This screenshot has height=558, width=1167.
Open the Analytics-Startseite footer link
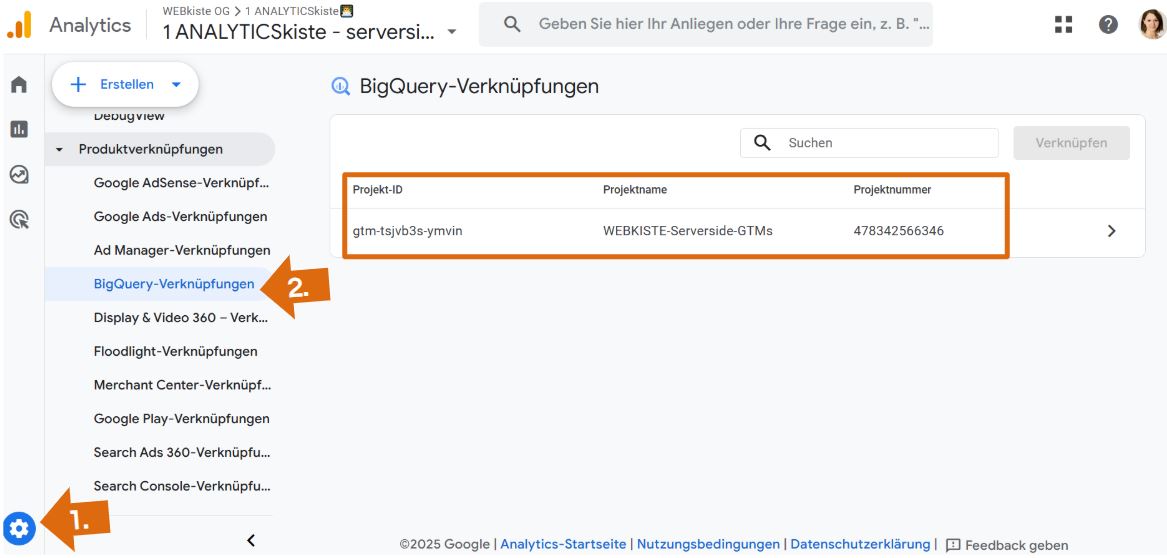[x=563, y=545]
